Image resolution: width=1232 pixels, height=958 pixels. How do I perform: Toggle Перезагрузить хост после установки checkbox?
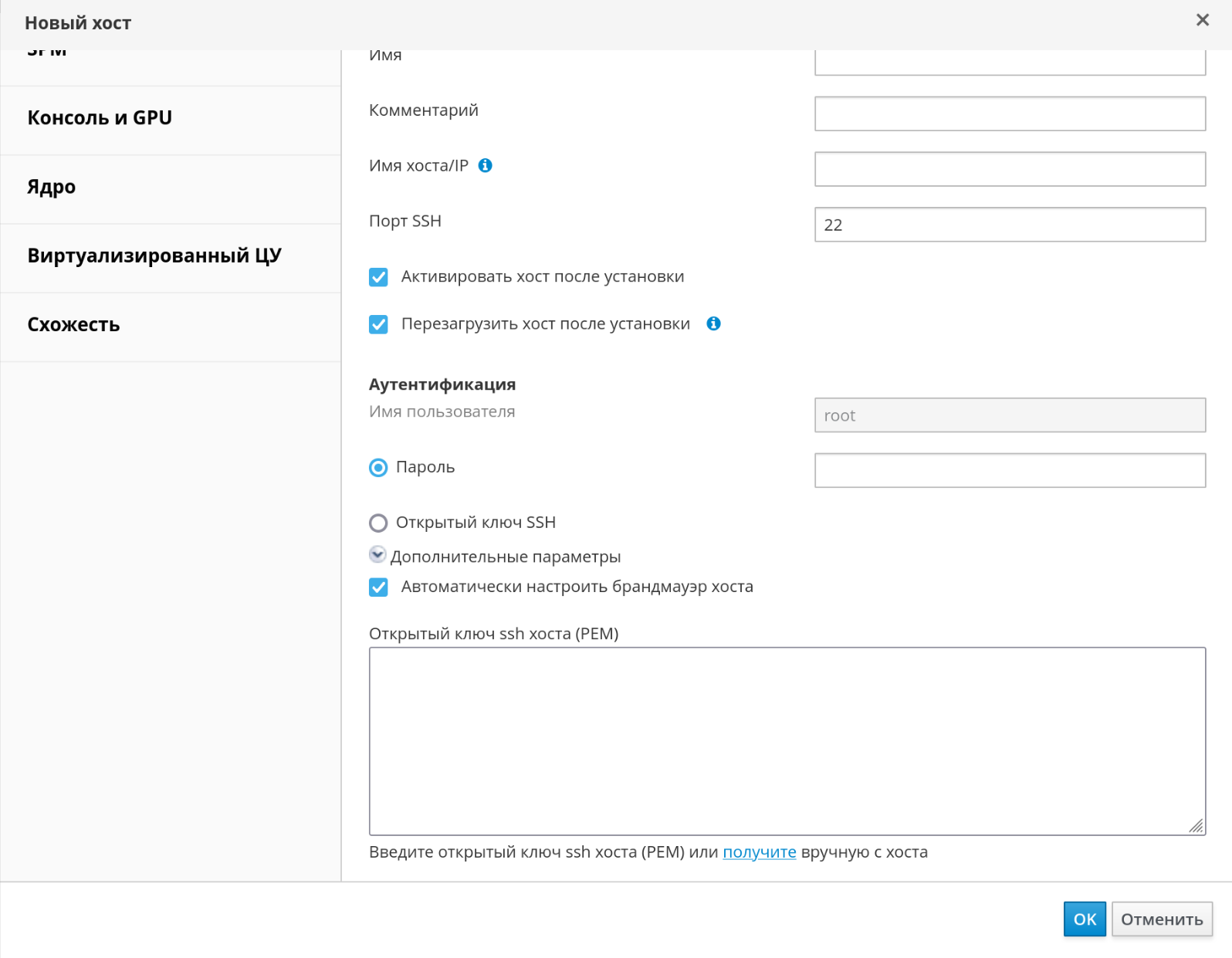click(x=378, y=324)
